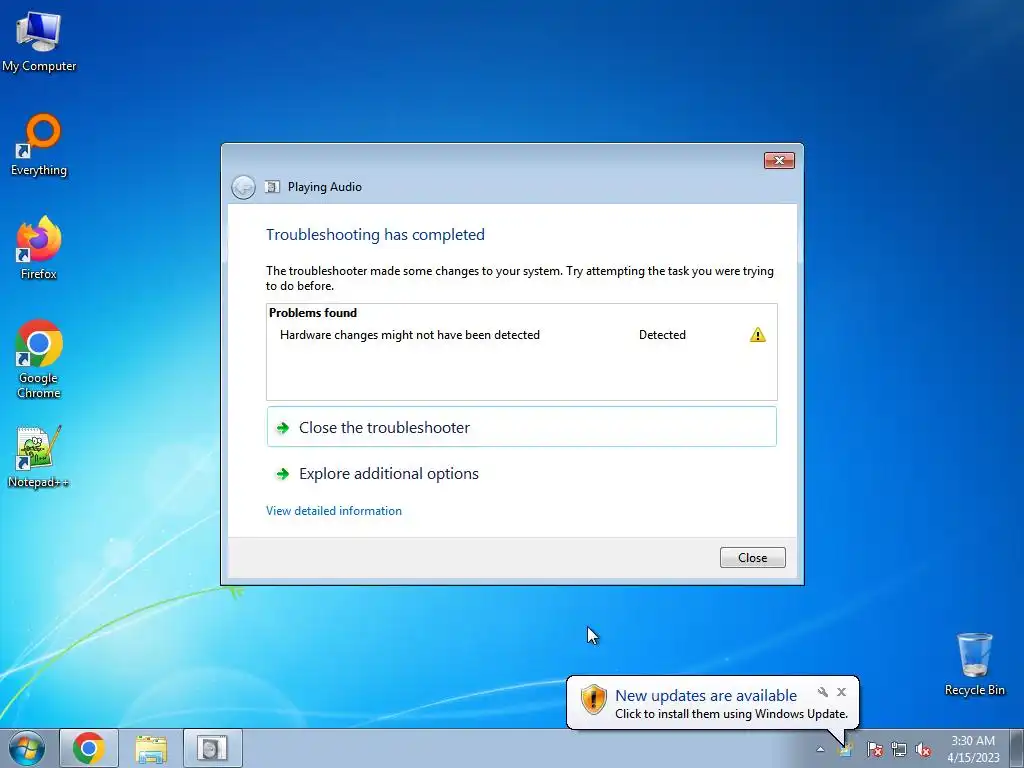
Task: Click the muted volume tray icon
Action: (x=923, y=749)
